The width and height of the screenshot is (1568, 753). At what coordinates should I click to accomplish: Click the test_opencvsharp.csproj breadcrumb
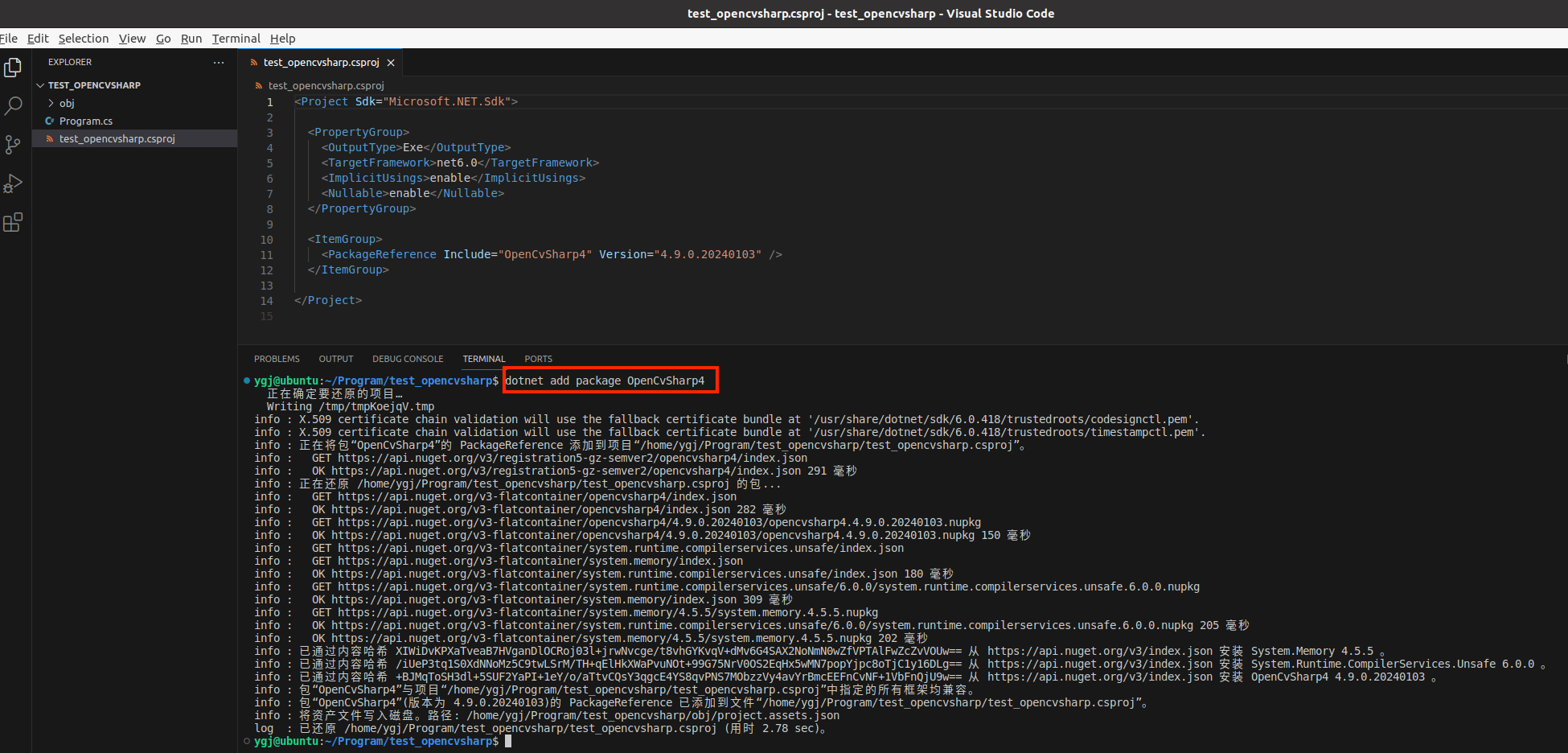(326, 85)
